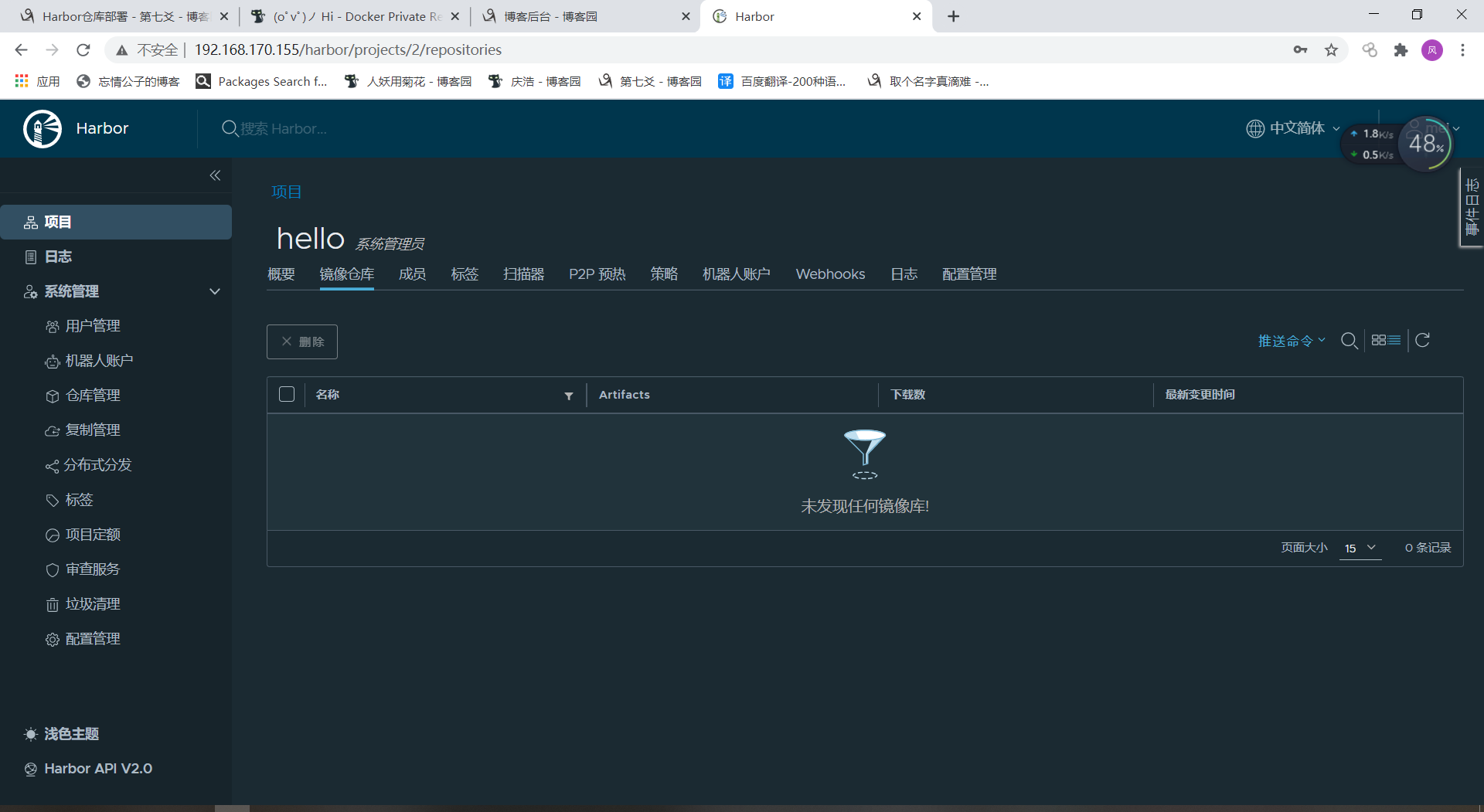Focus the 搜索 Harbor search field
This screenshot has height=812, width=1484.
283,128
